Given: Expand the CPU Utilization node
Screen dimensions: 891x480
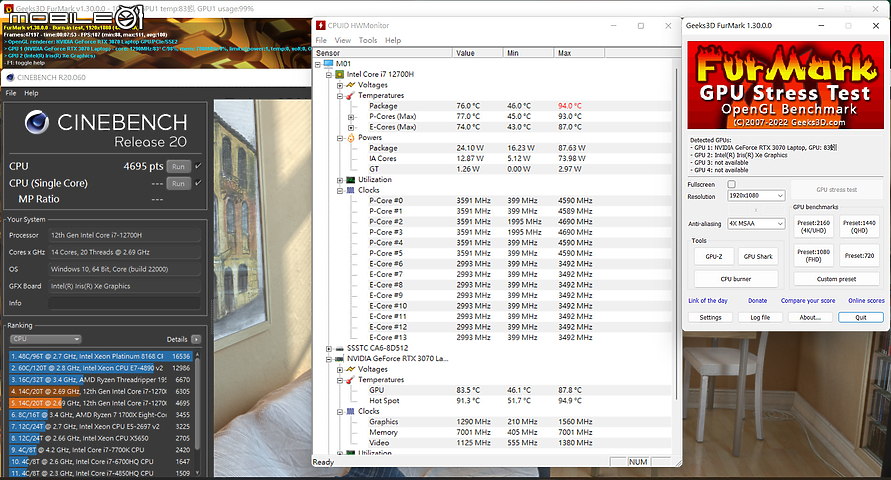Looking at the screenshot, I should pos(340,180).
